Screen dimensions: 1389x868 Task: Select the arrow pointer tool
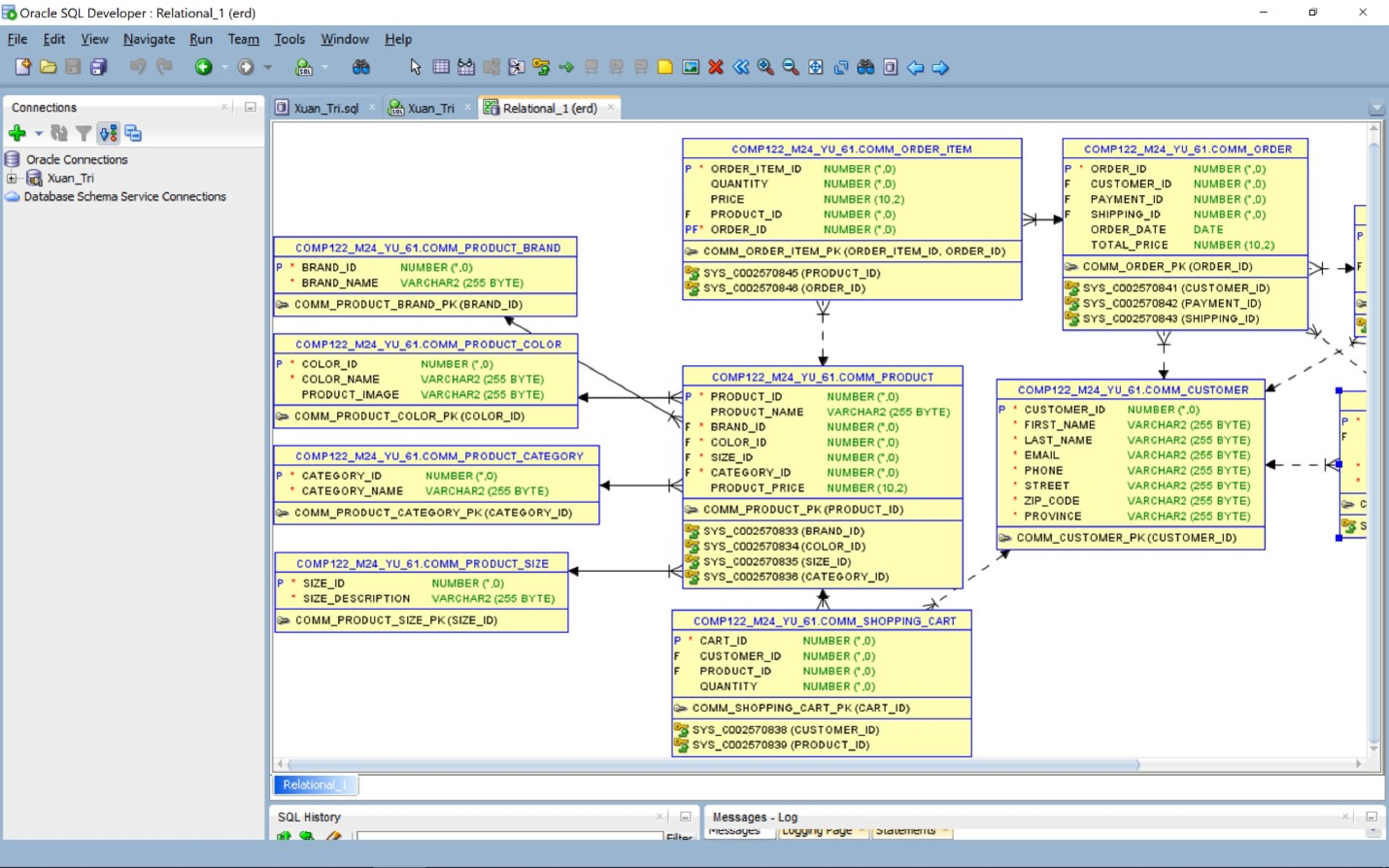click(x=415, y=67)
